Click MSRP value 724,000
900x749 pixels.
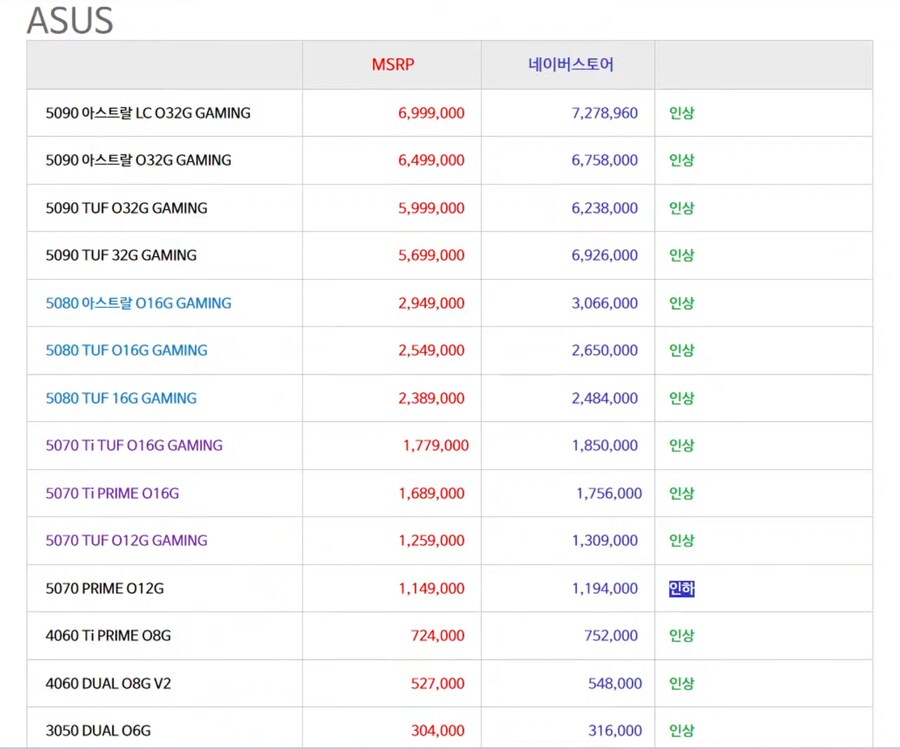[x=437, y=635]
